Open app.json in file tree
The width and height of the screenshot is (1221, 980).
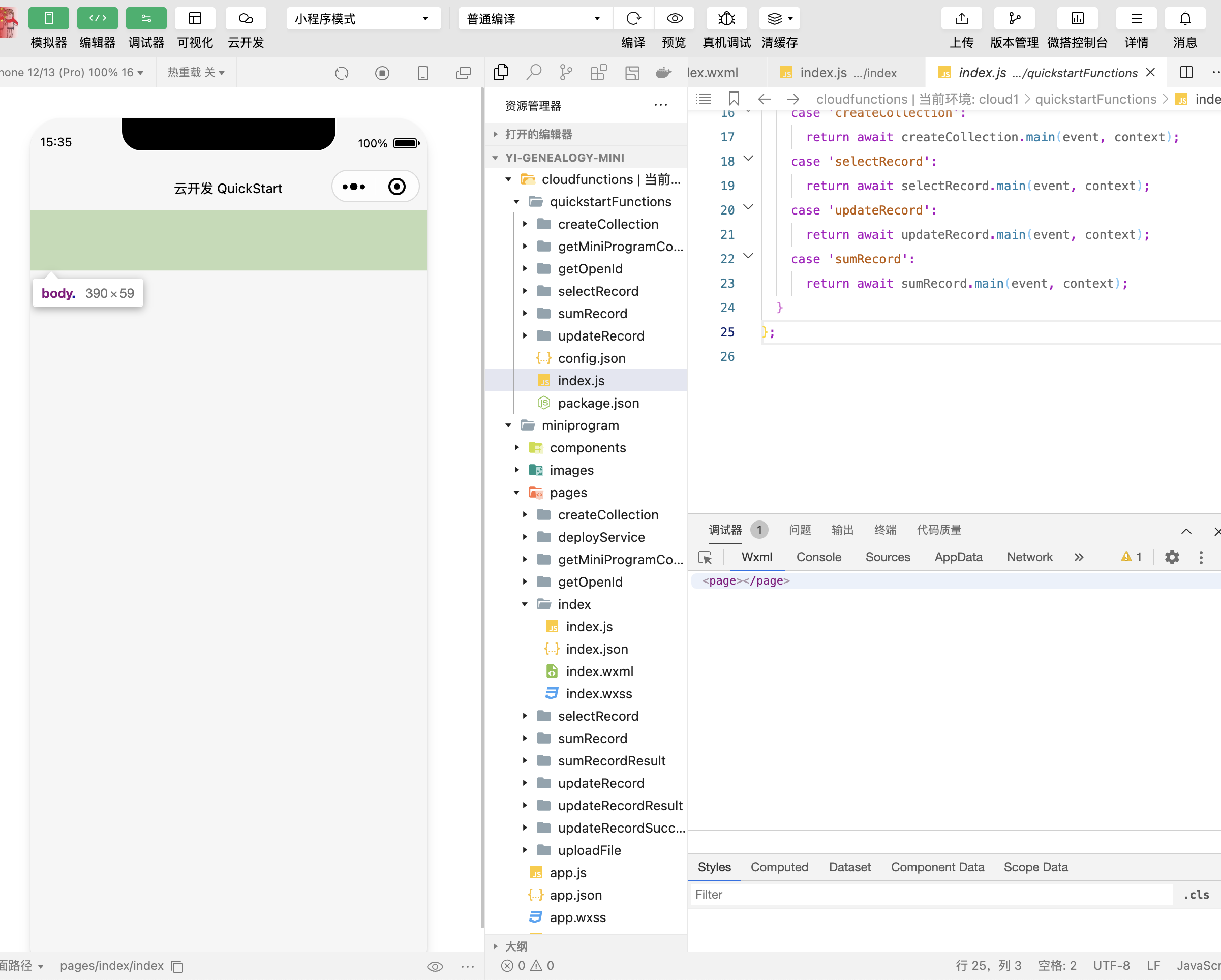click(575, 895)
